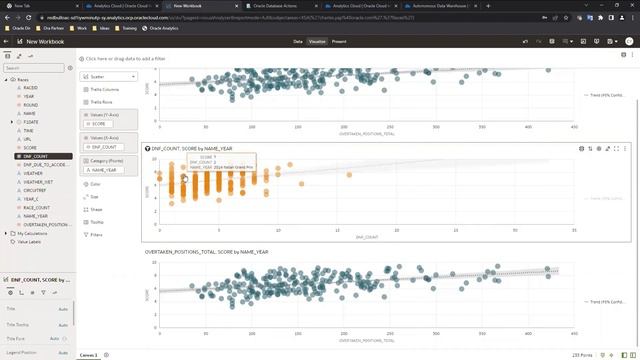This screenshot has height=360, width=640.
Task: Open the Filters properties tab icon
Action: 43,293
